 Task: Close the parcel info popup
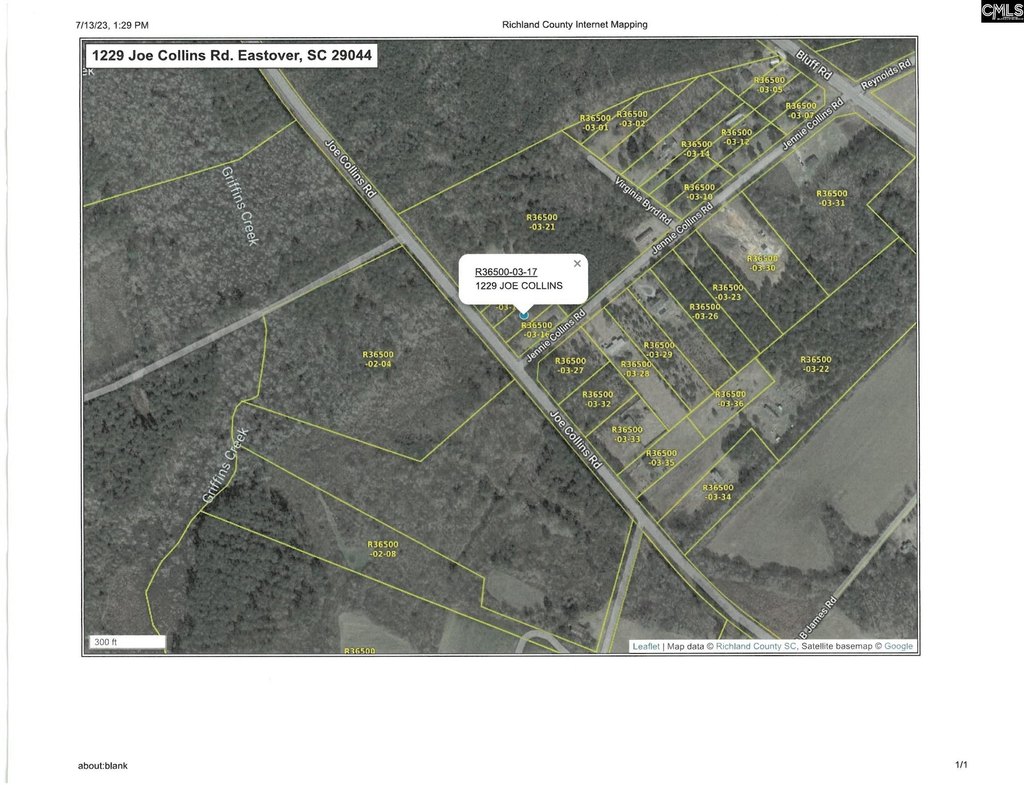577,264
